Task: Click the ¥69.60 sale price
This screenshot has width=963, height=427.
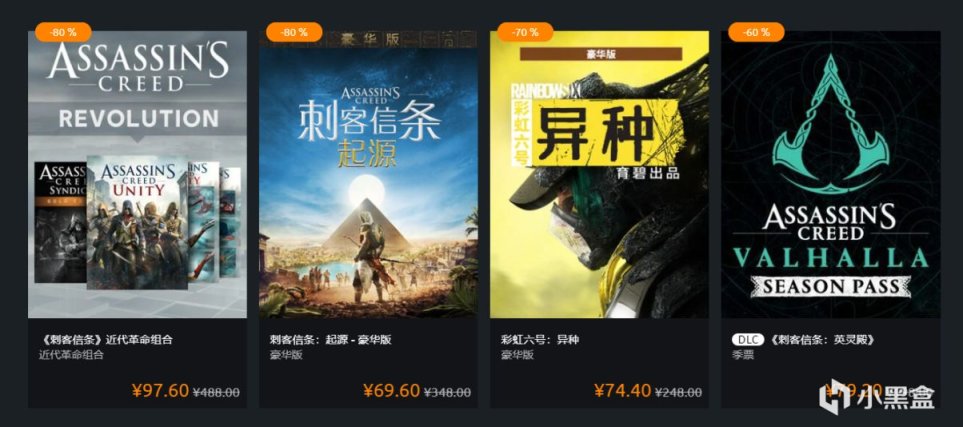Action: point(391,390)
